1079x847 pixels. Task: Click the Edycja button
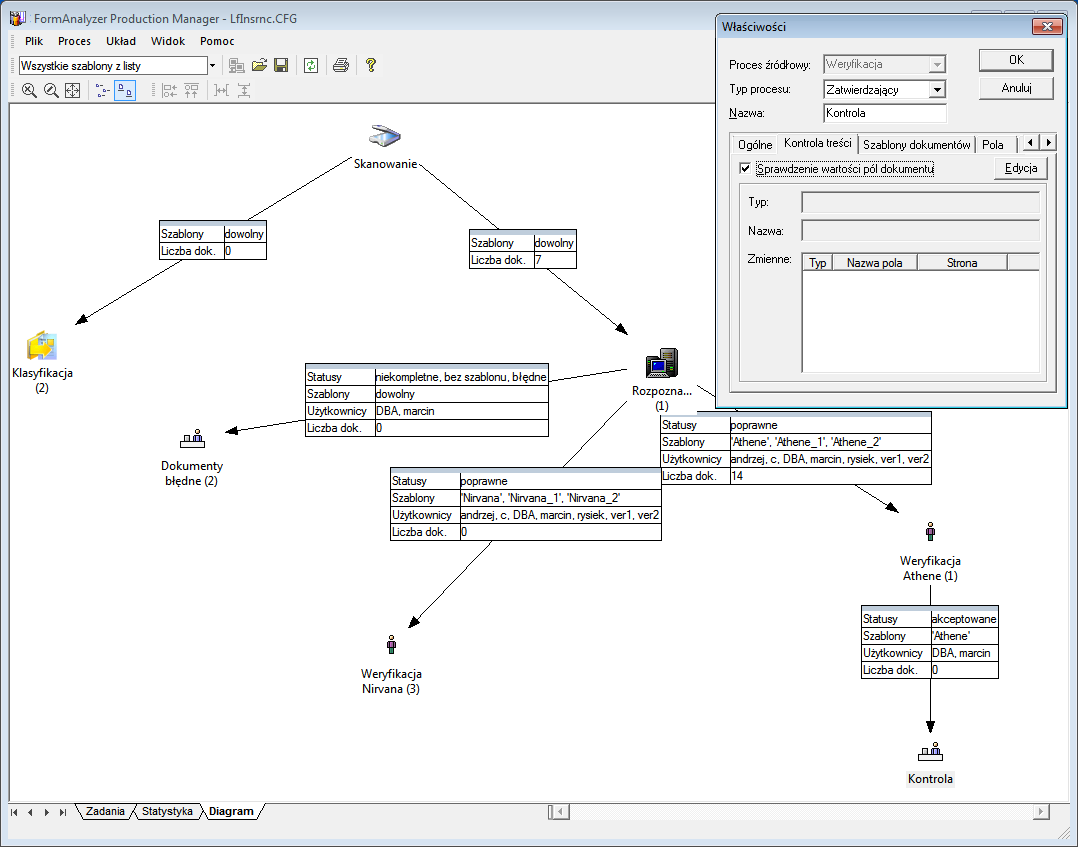pyautogui.click(x=1020, y=168)
